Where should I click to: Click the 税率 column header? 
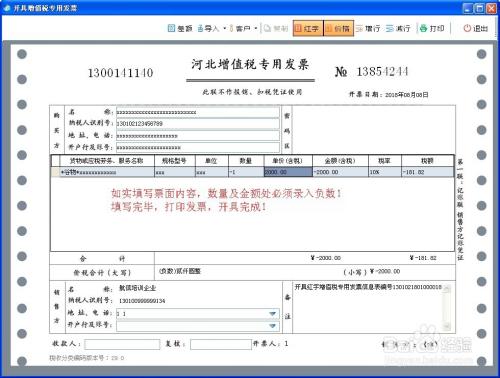pyautogui.click(x=385, y=161)
